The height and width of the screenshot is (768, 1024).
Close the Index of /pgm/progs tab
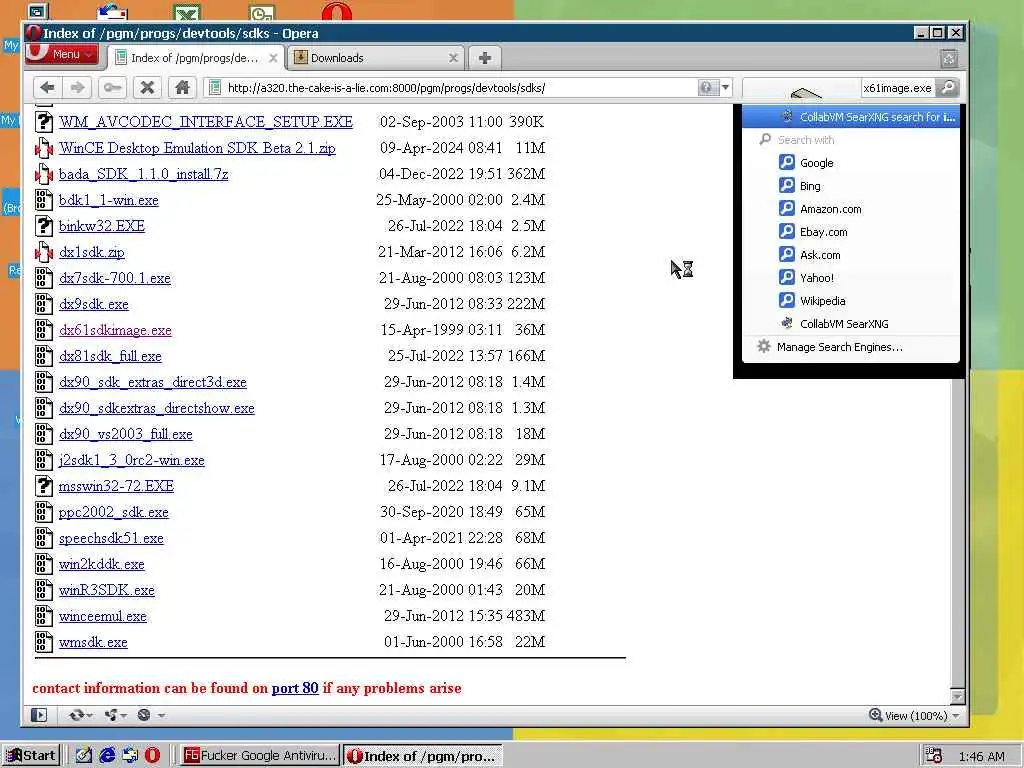tap(273, 58)
